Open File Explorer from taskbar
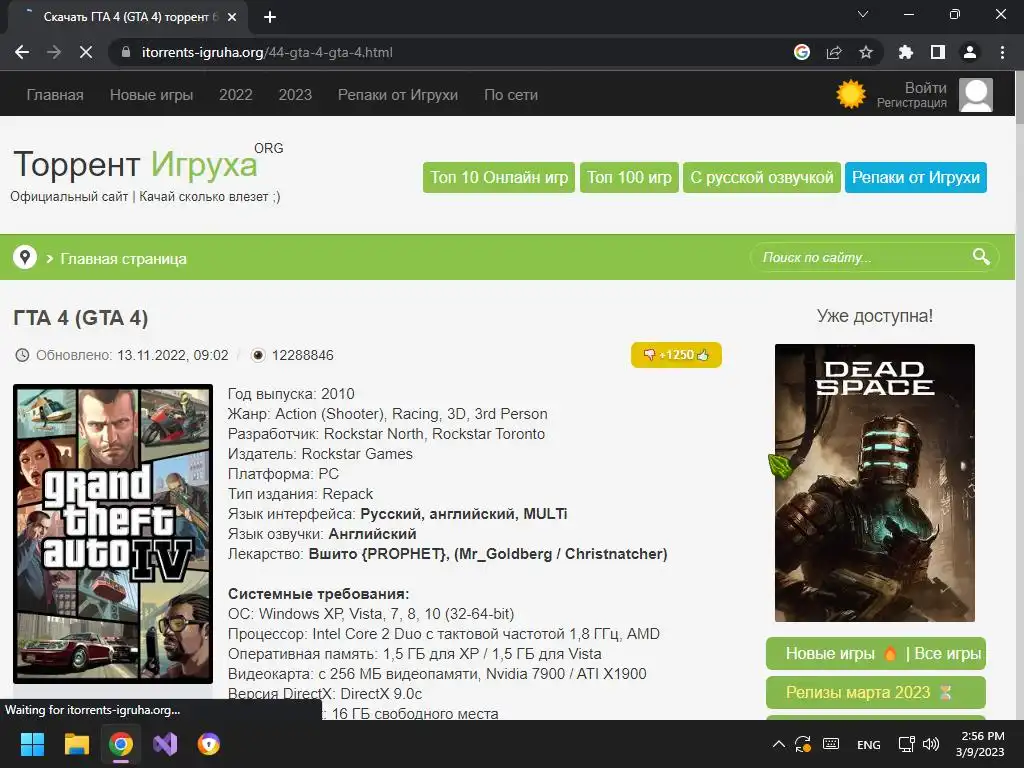The height and width of the screenshot is (768, 1024). [76, 744]
